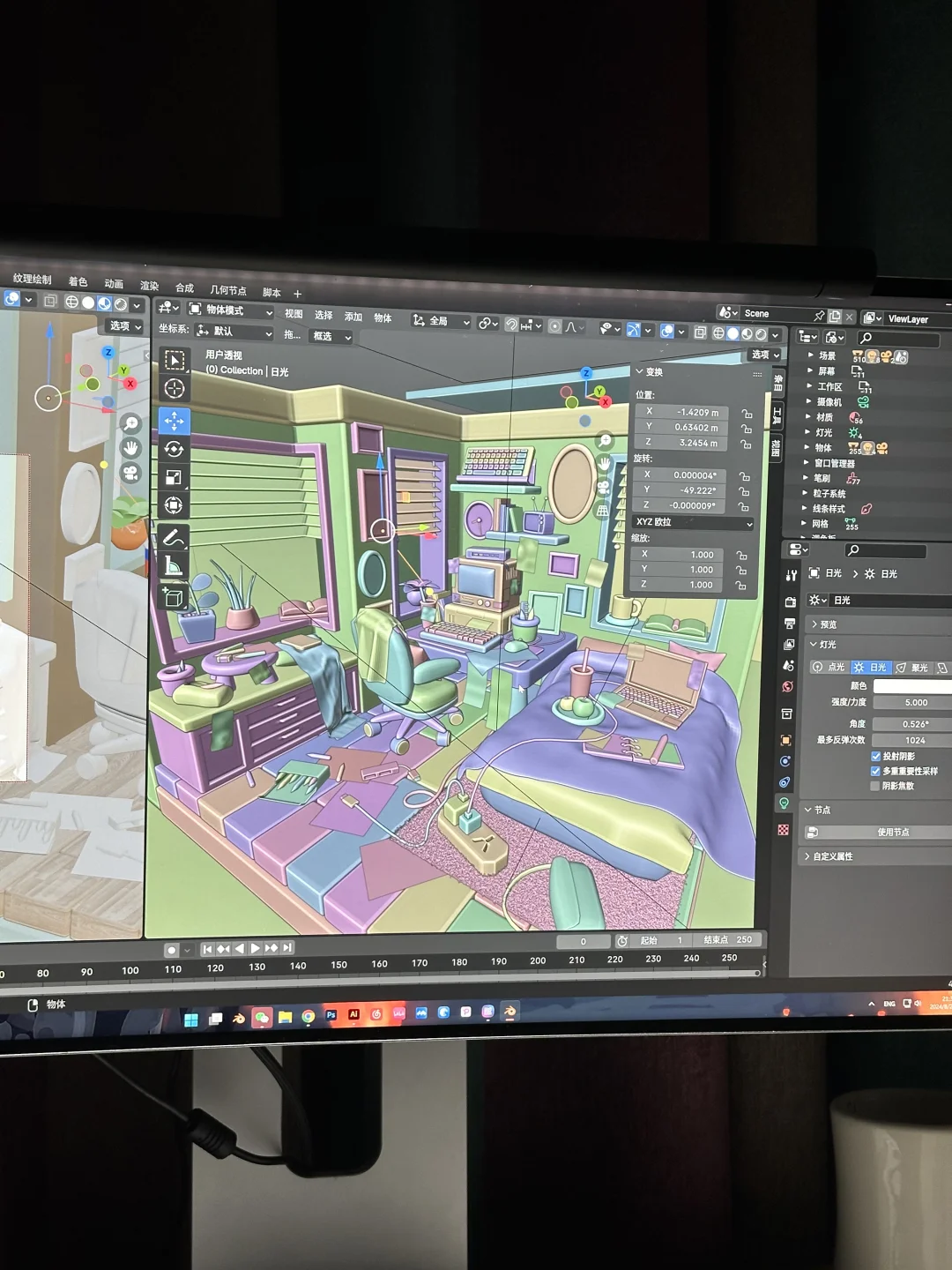Click the pan hand icon in viewport
952x1270 pixels.
605,463
